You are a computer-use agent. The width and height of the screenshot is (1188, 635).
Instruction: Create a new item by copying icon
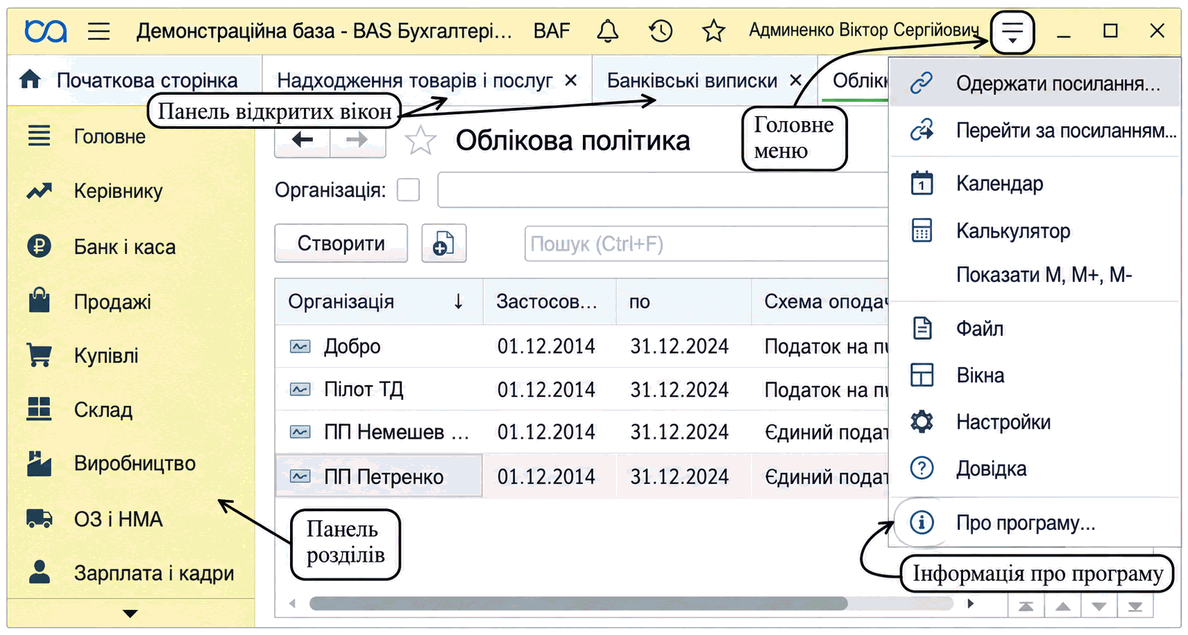[x=444, y=244]
